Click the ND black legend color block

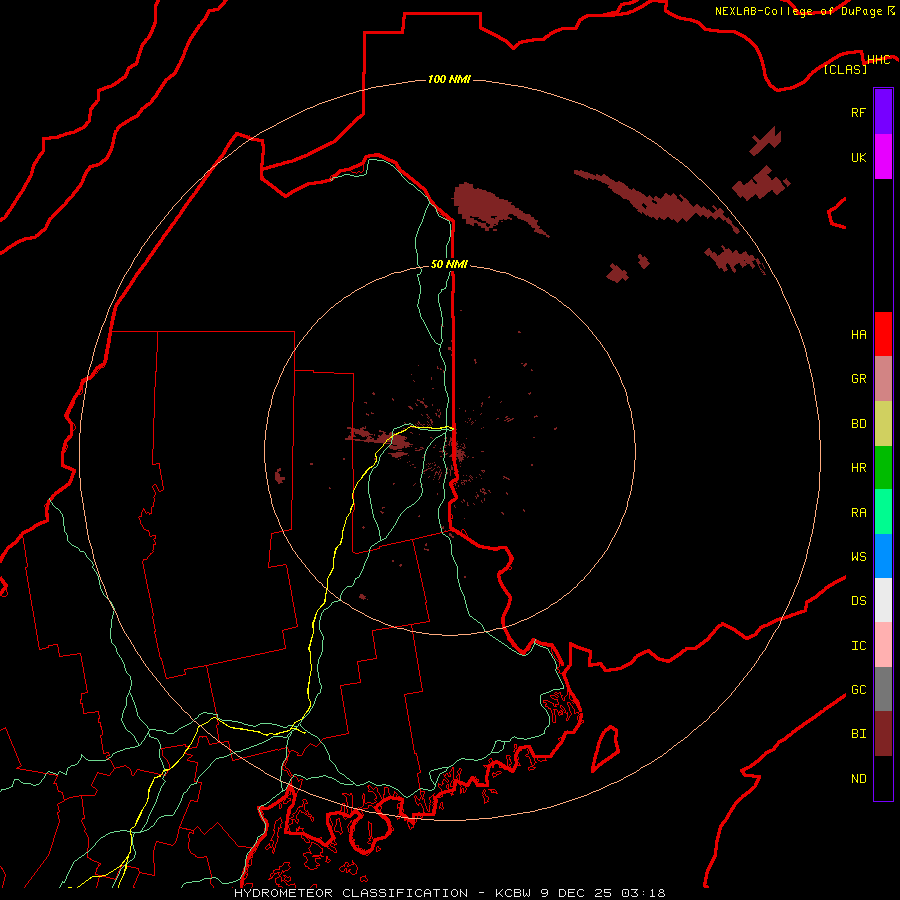(883, 778)
